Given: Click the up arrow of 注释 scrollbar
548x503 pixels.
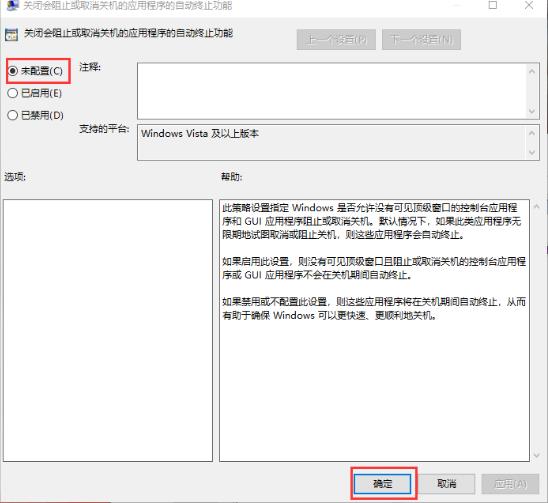Looking at the screenshot, I should click(x=532, y=71).
